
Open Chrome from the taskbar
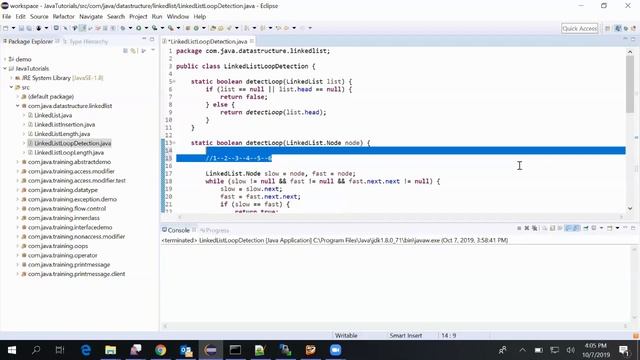tap(160, 350)
